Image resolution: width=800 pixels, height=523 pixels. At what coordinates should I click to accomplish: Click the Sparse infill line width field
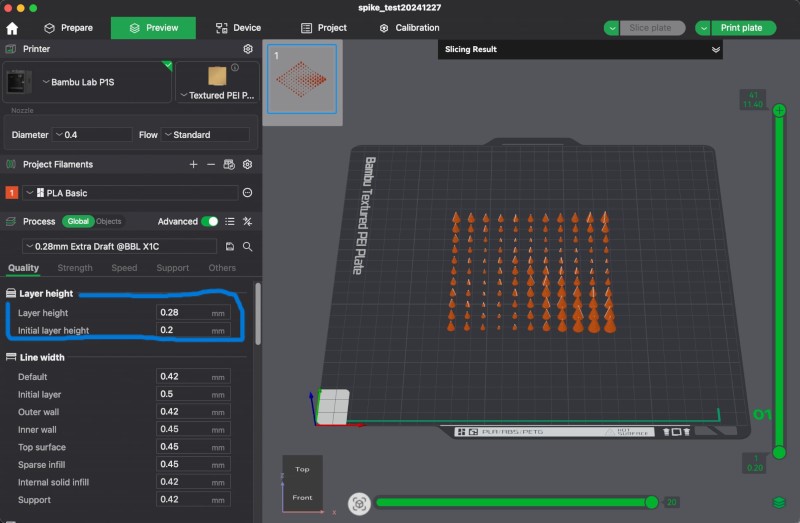(193, 464)
